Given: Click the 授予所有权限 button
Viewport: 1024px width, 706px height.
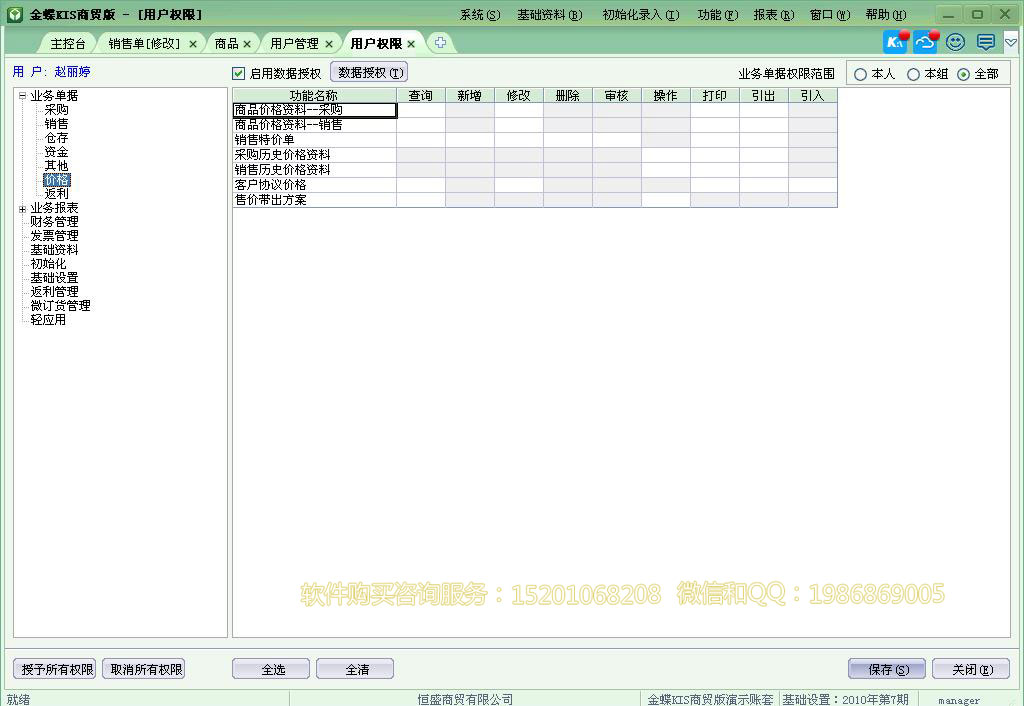Looking at the screenshot, I should pyautogui.click(x=54, y=668).
